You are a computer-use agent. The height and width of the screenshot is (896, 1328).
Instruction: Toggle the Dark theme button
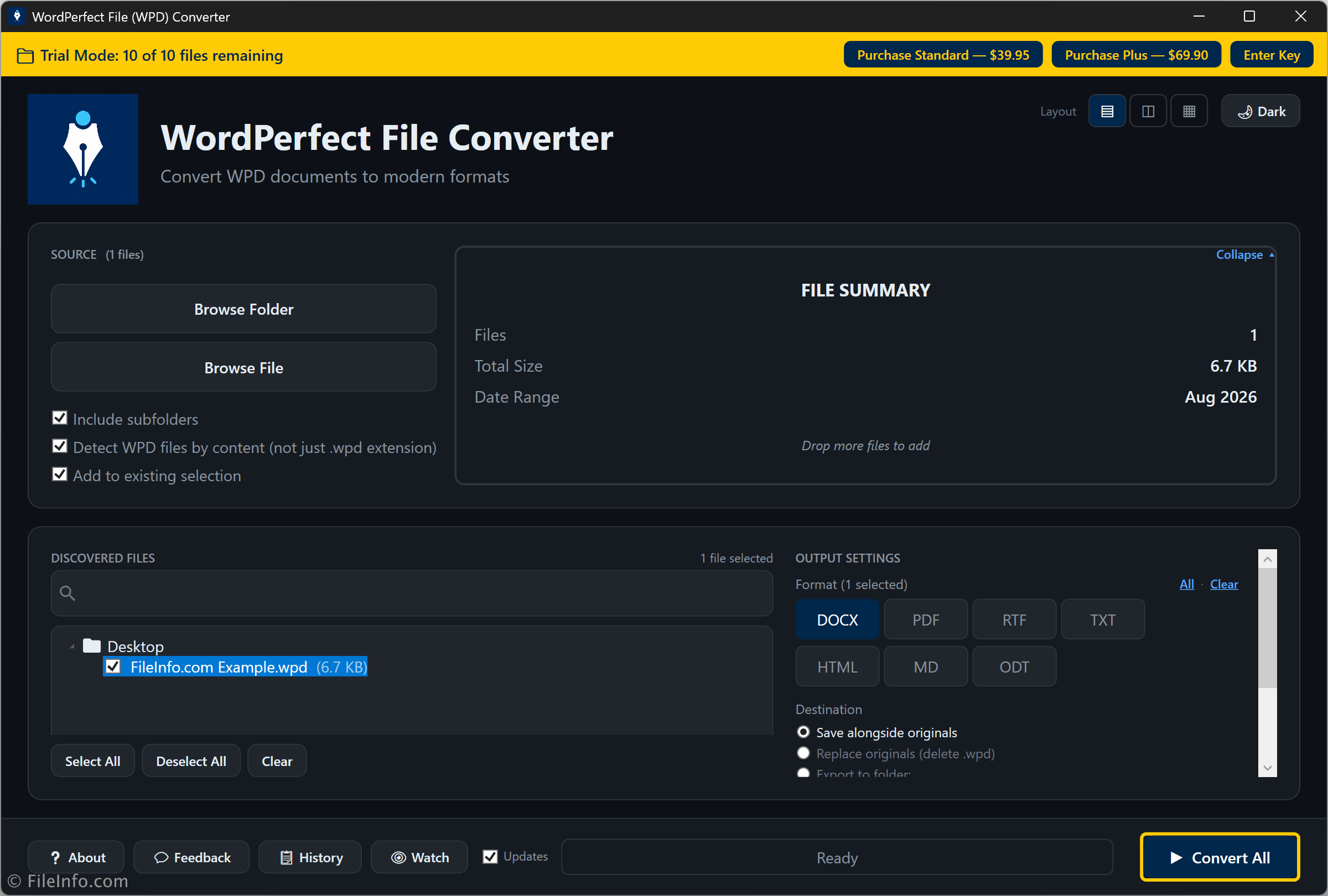[x=1260, y=111]
